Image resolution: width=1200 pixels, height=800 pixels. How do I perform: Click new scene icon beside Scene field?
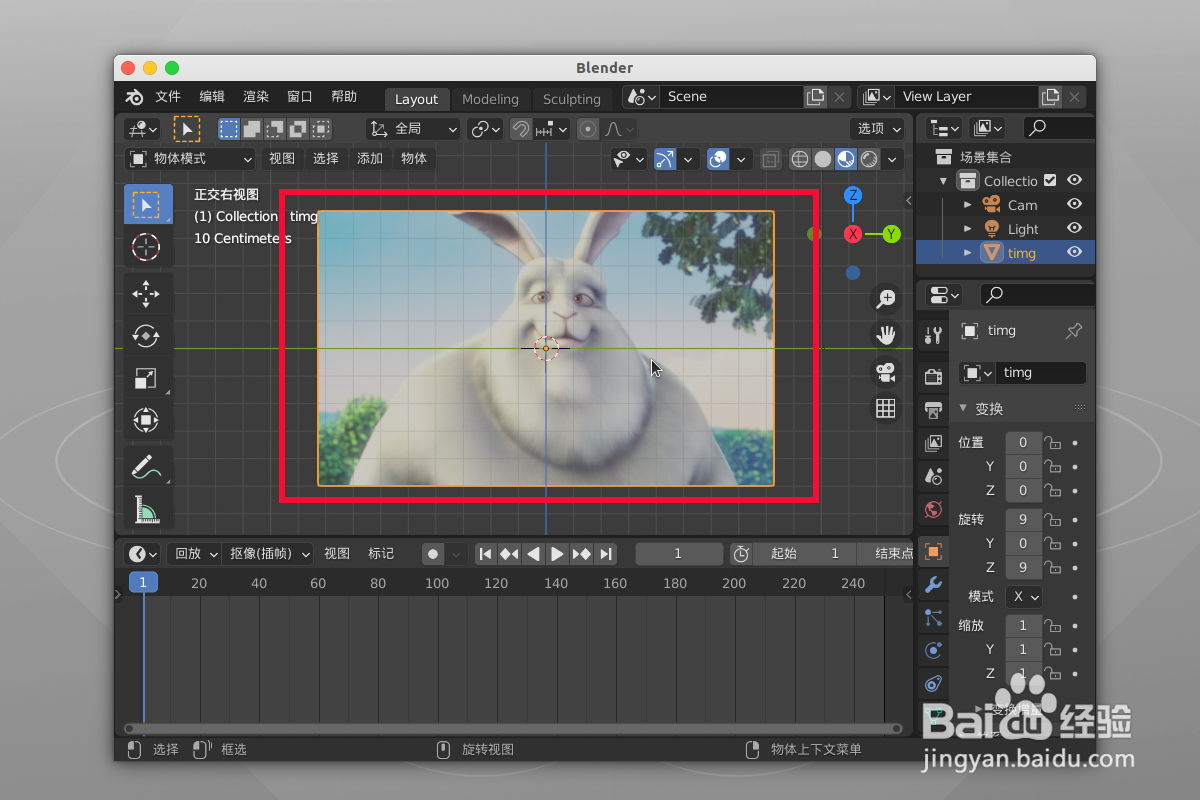click(816, 97)
